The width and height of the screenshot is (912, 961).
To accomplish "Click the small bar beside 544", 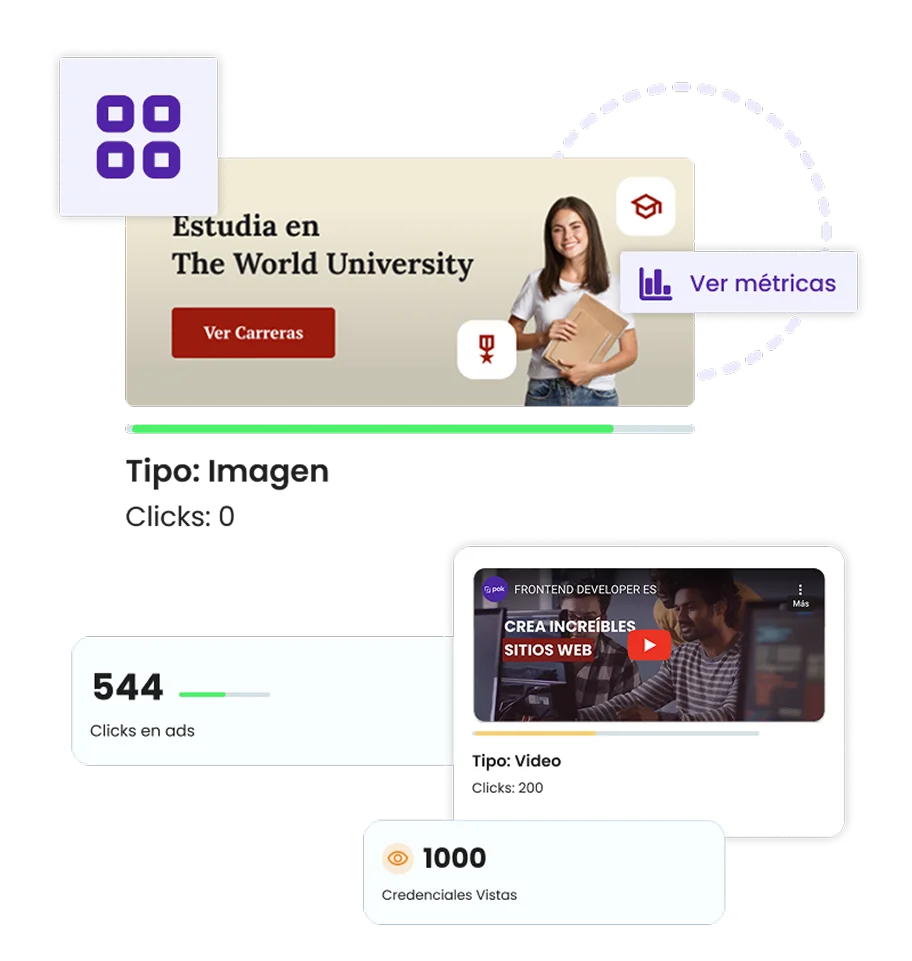I will click(224, 694).
